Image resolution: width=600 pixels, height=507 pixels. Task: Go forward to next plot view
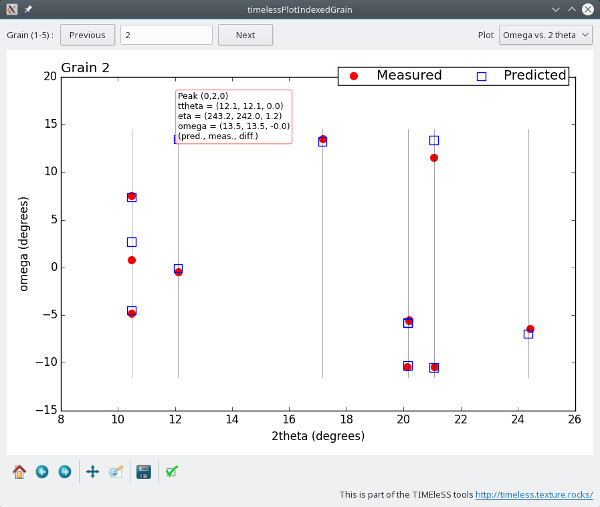[65, 471]
